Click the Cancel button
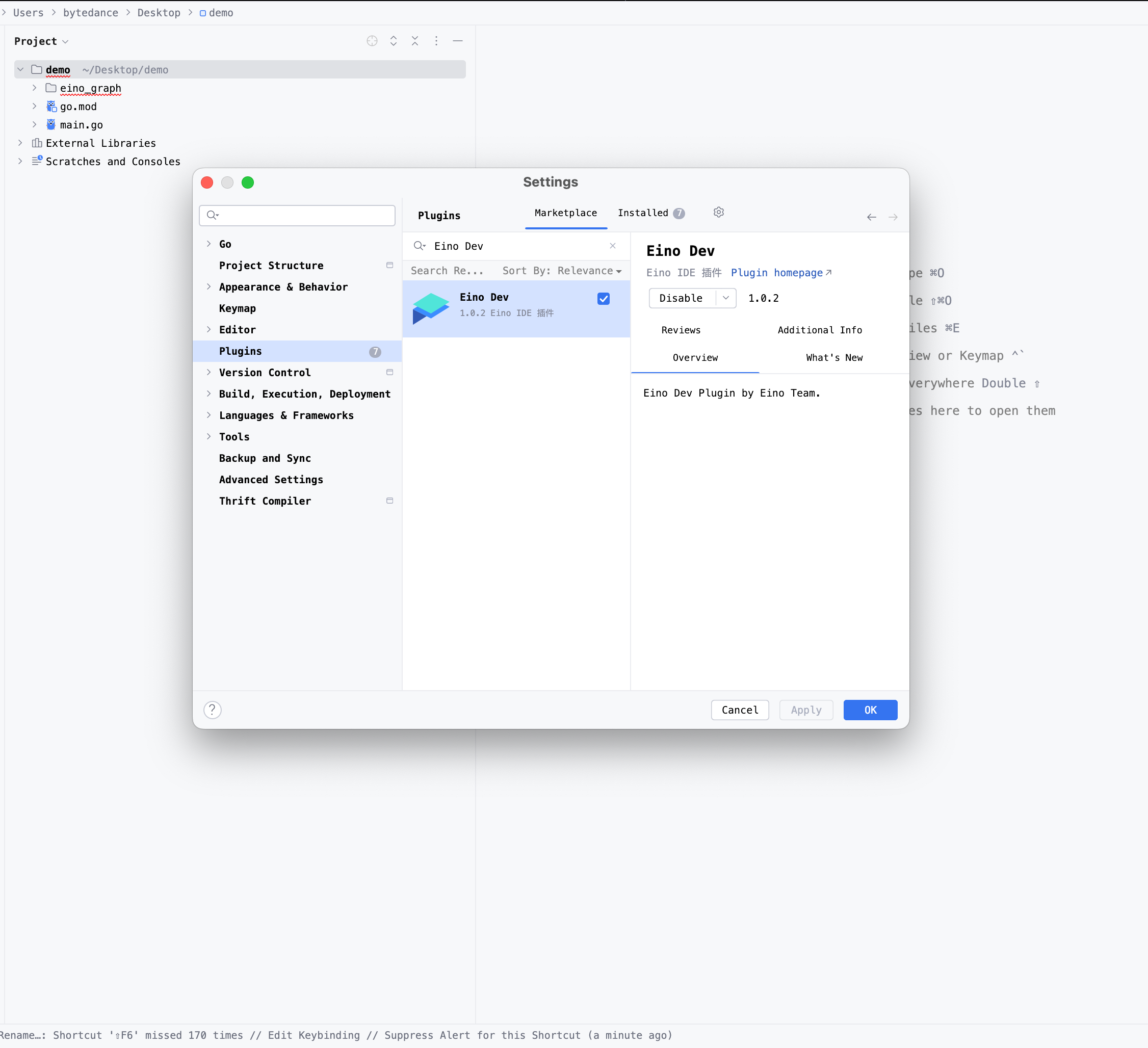Viewport: 1148px width, 1048px height. click(739, 710)
